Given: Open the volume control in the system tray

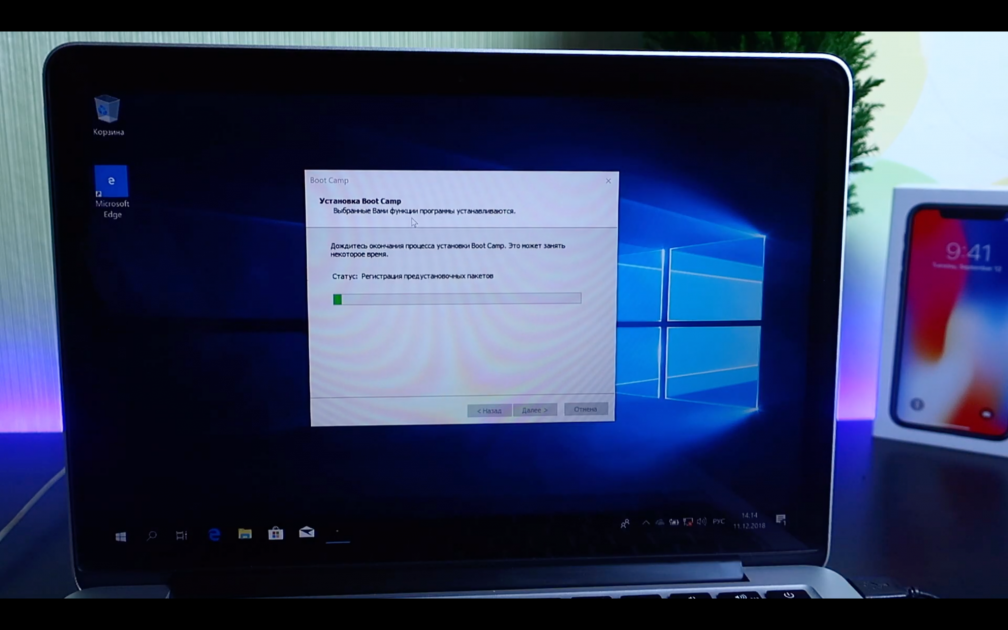Looking at the screenshot, I should (703, 522).
